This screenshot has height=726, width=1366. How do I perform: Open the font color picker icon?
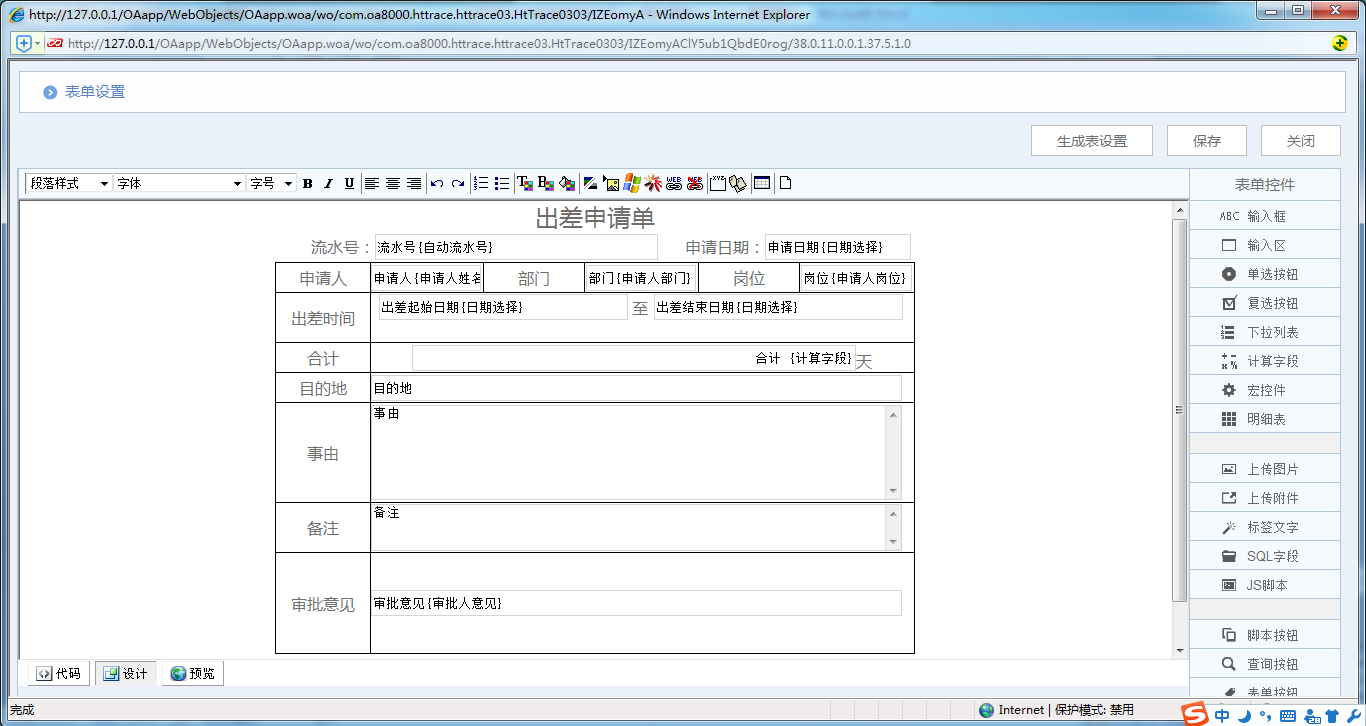pos(524,183)
